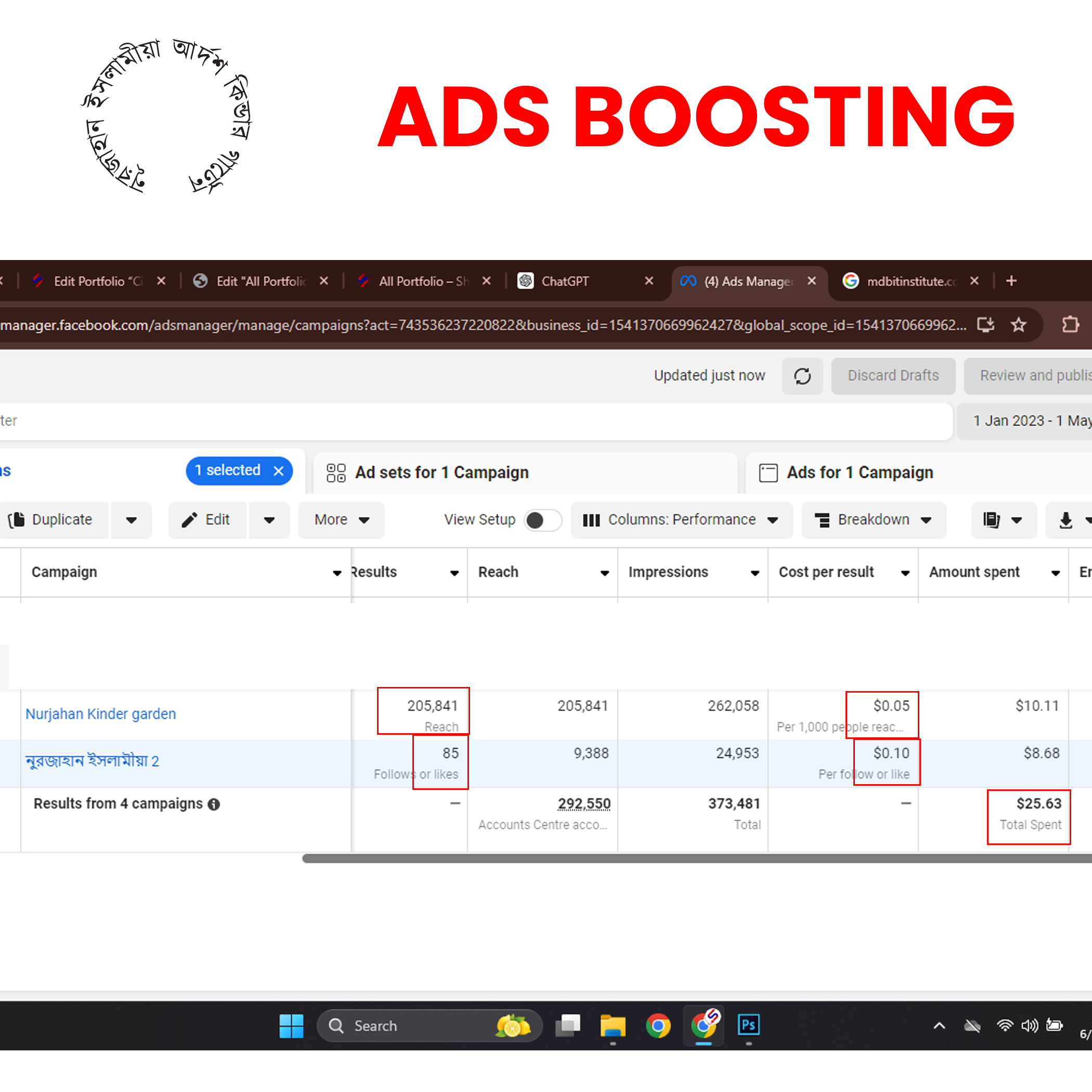Expand the More actions dropdown
1092x1092 pixels.
click(342, 520)
